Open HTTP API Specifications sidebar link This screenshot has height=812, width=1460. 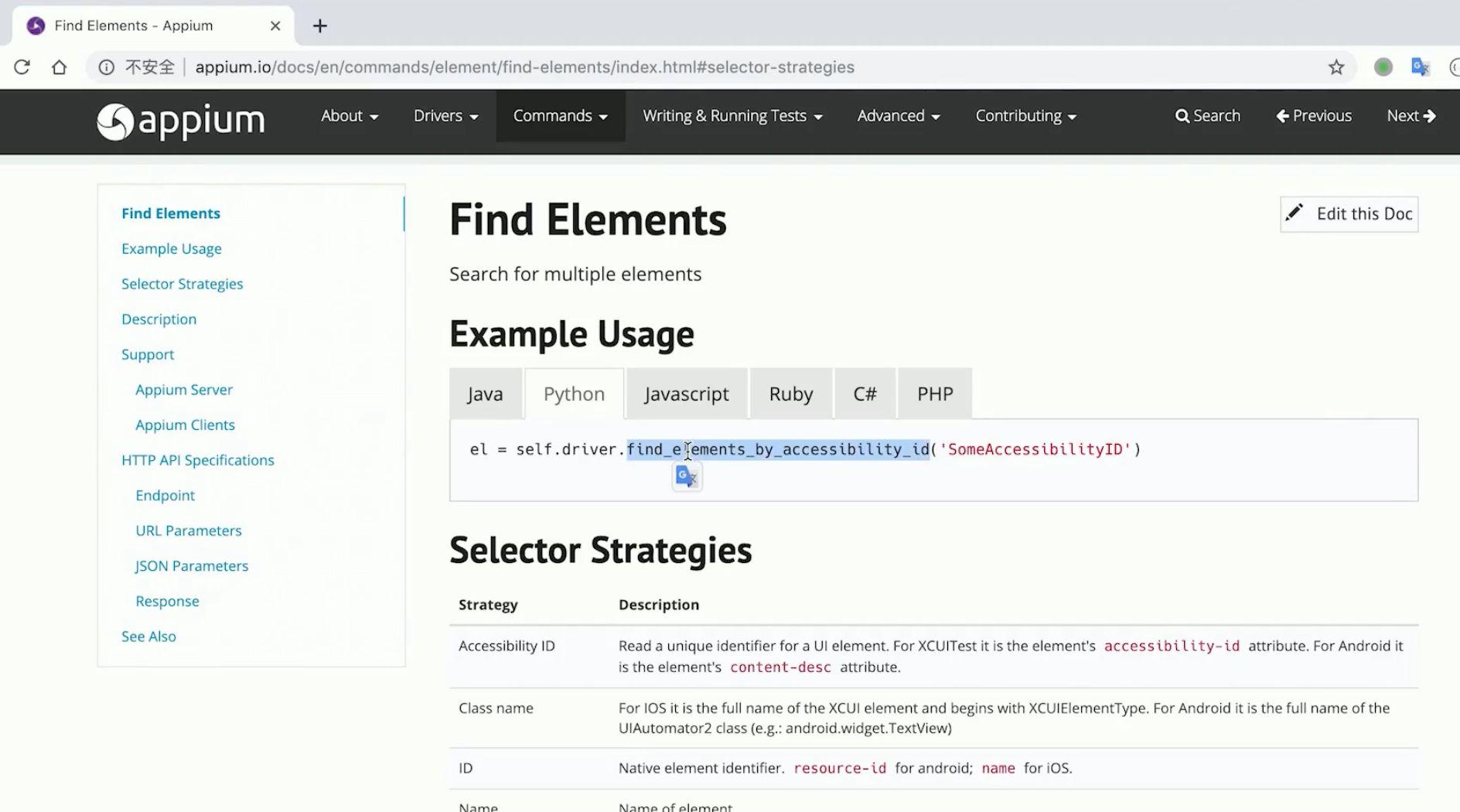198,460
